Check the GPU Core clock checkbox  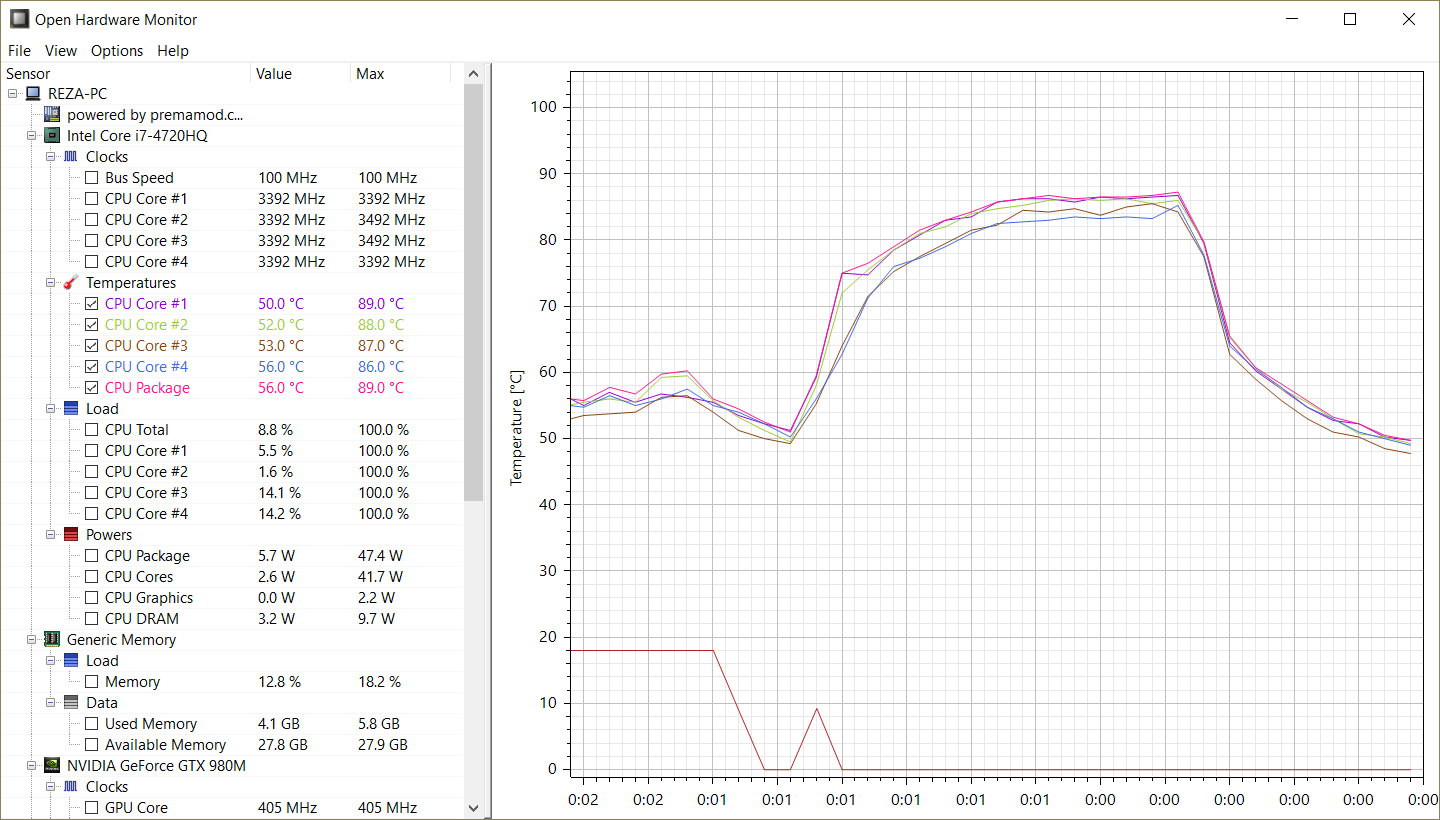coord(92,807)
